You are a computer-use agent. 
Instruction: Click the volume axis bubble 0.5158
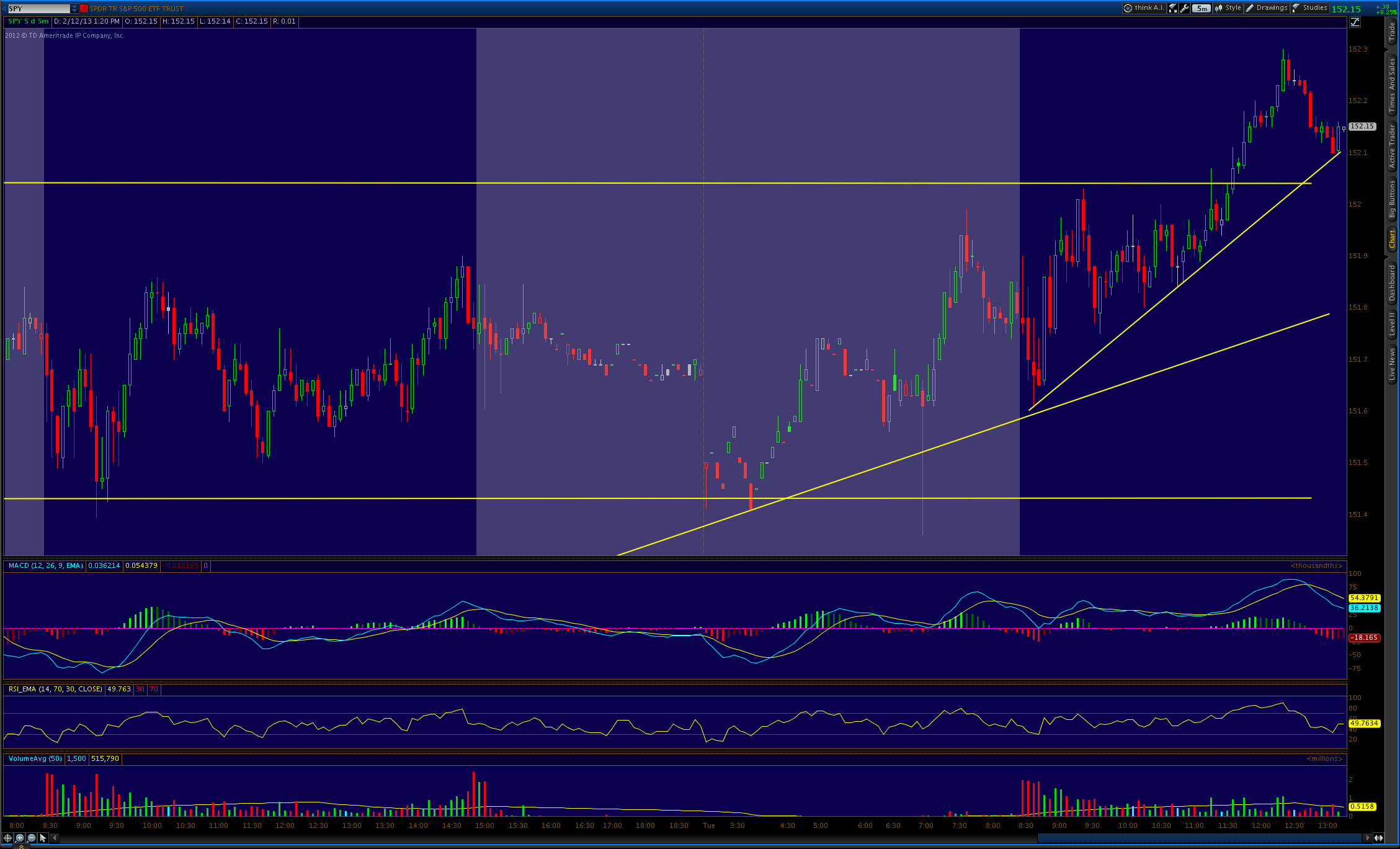[x=1362, y=806]
